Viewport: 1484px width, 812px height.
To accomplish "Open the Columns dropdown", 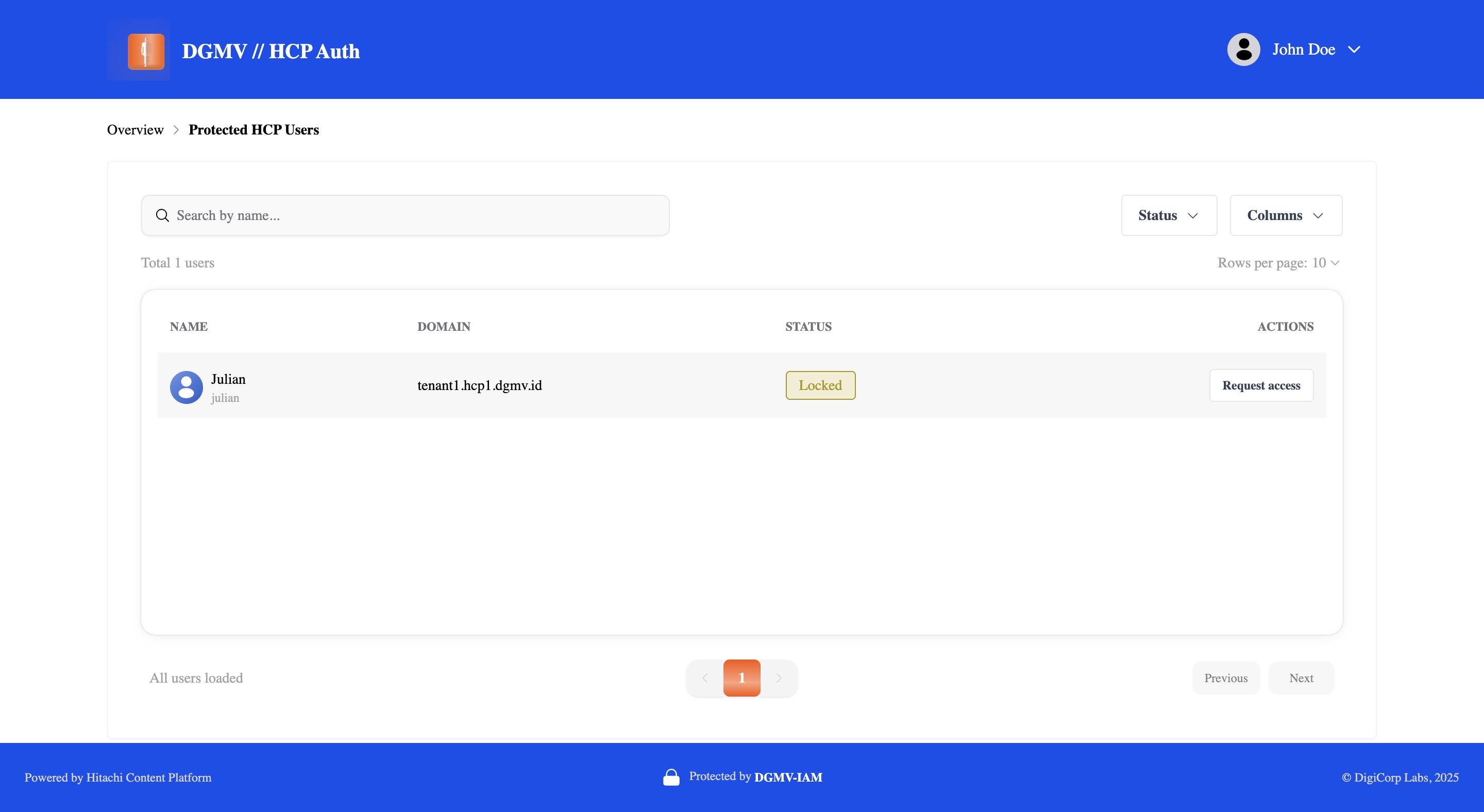I will 1286,215.
